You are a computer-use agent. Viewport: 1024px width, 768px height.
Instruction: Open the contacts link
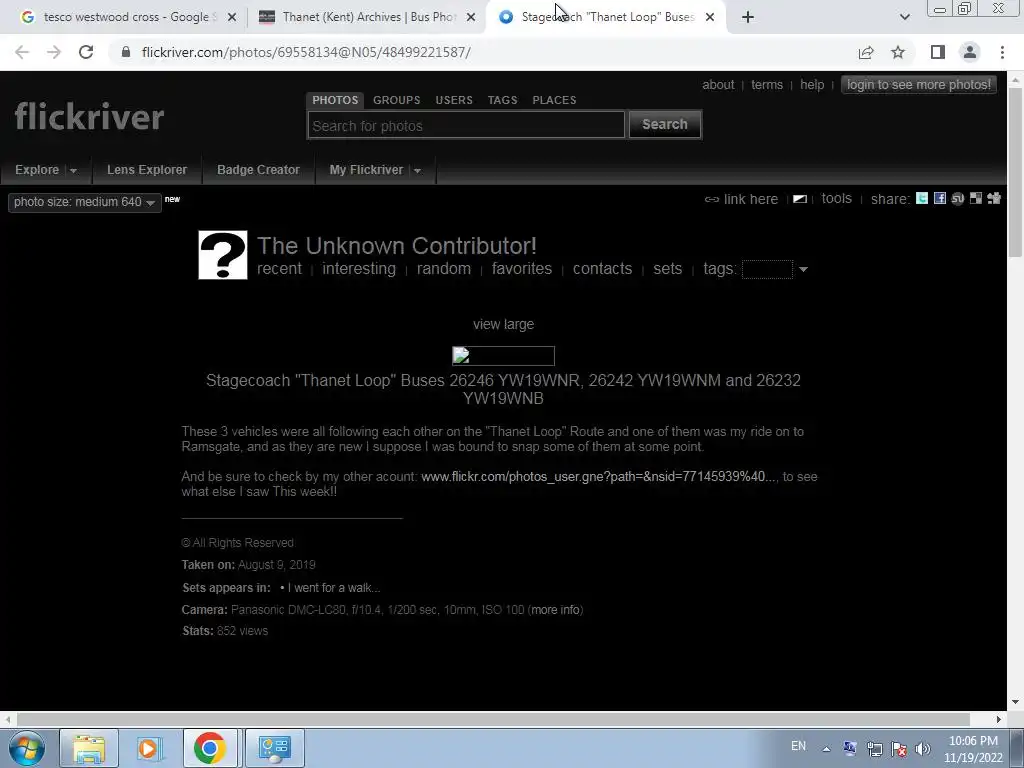(x=602, y=269)
